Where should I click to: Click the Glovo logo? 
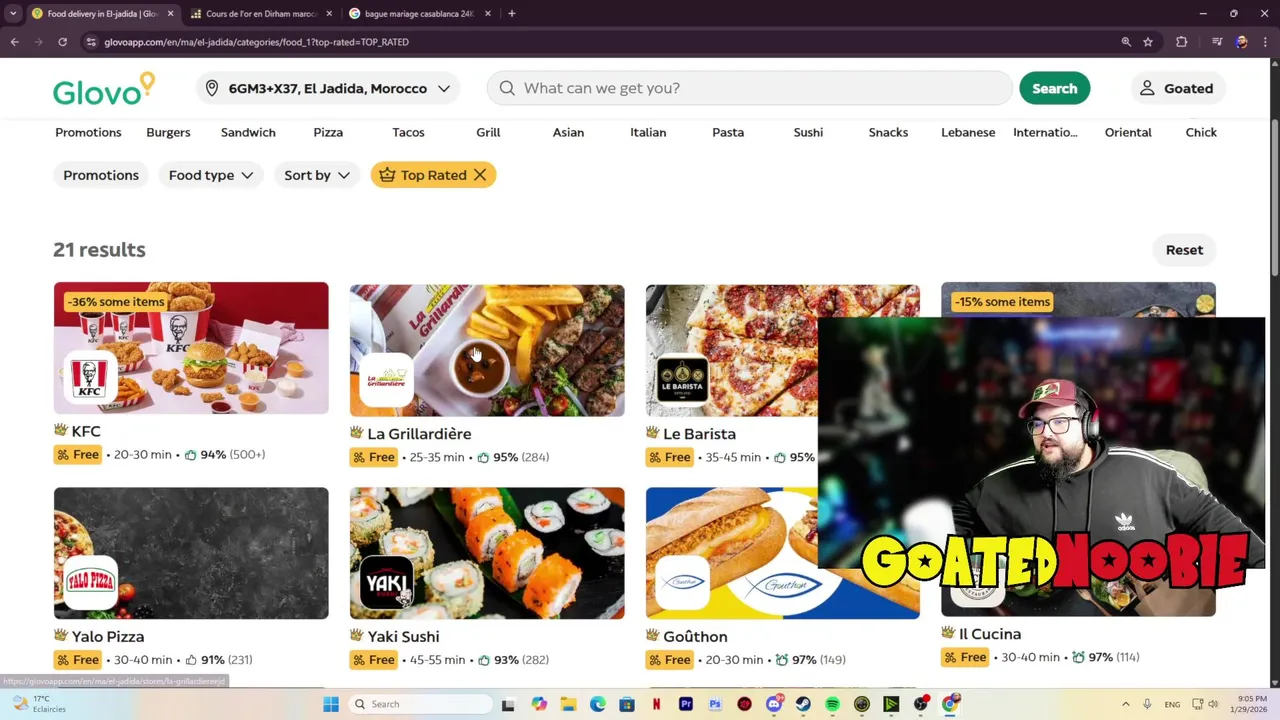(104, 89)
